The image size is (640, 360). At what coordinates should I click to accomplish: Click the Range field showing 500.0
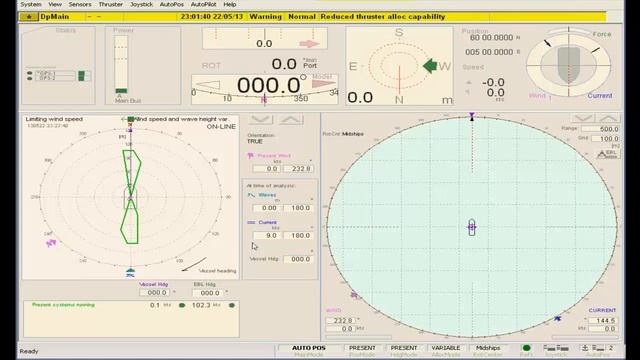click(600, 129)
